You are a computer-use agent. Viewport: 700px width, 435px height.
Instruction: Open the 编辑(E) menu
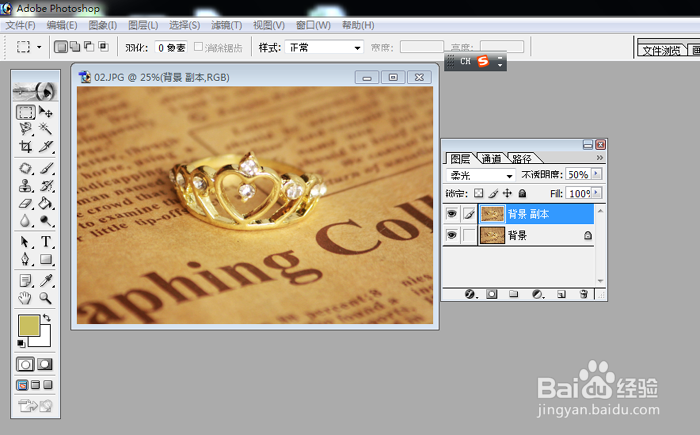(x=62, y=25)
